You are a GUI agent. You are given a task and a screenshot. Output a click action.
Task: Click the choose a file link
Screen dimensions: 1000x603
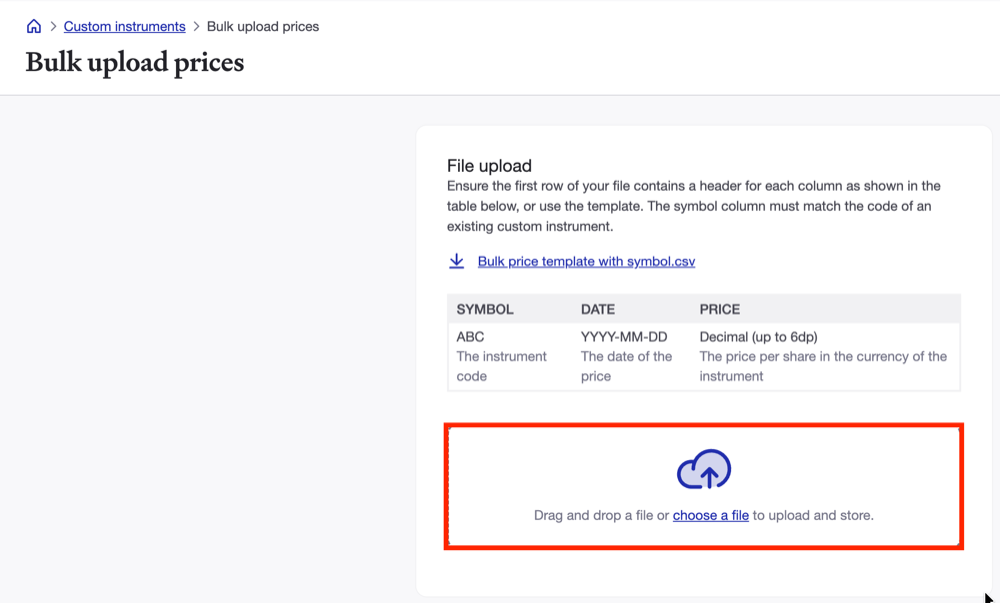coord(710,515)
